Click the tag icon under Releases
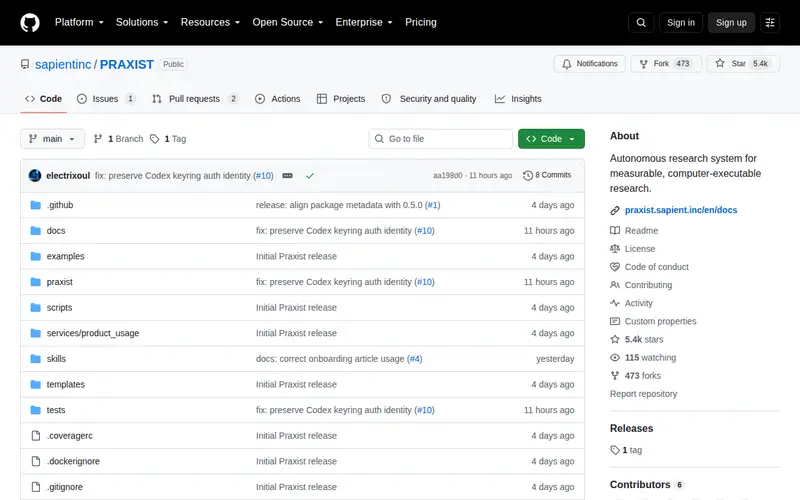 (x=615, y=450)
